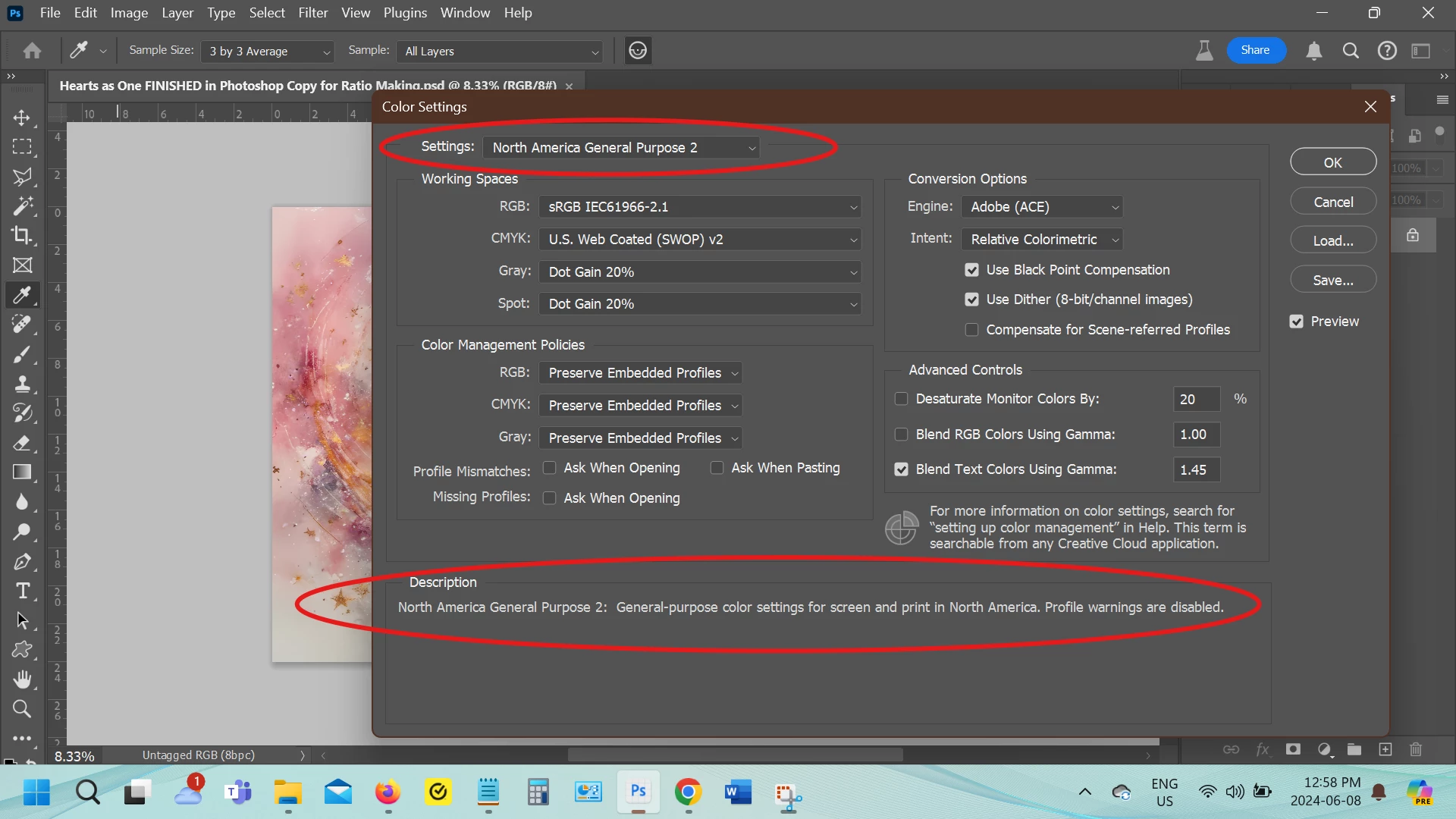This screenshot has width=1456, height=819.
Task: Enable Desaturate Monitor Colors By checkbox
Action: click(x=902, y=399)
